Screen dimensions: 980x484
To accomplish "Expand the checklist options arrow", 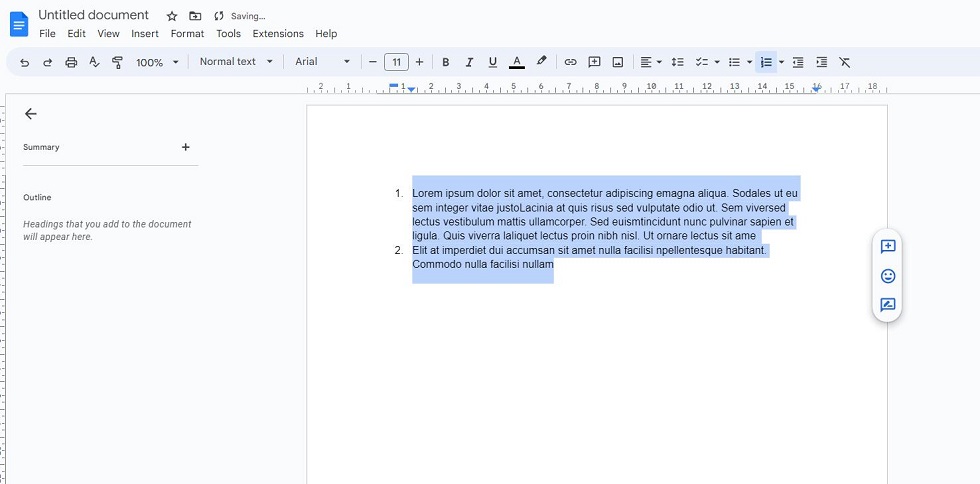I will (x=717, y=62).
